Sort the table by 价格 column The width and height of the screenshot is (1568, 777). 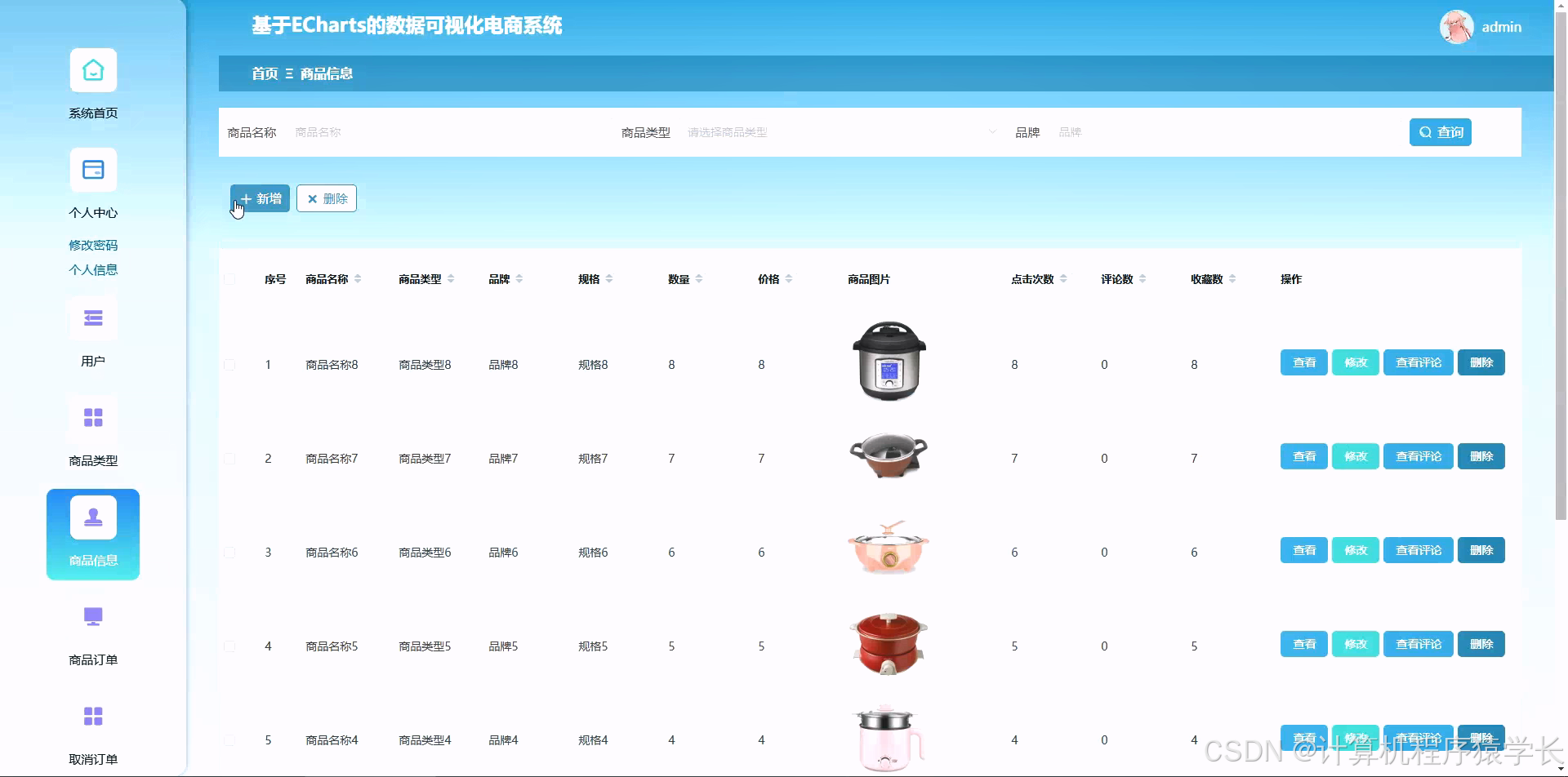pos(787,278)
